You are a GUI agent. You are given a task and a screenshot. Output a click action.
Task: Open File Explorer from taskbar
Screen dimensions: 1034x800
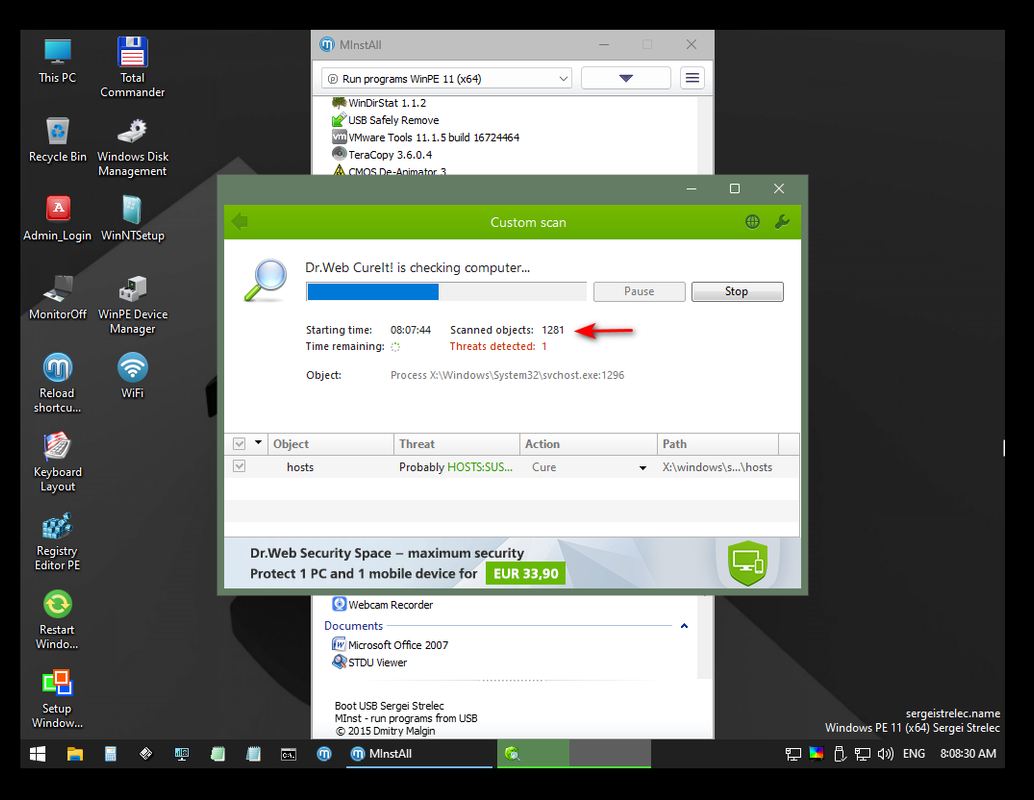[75, 754]
